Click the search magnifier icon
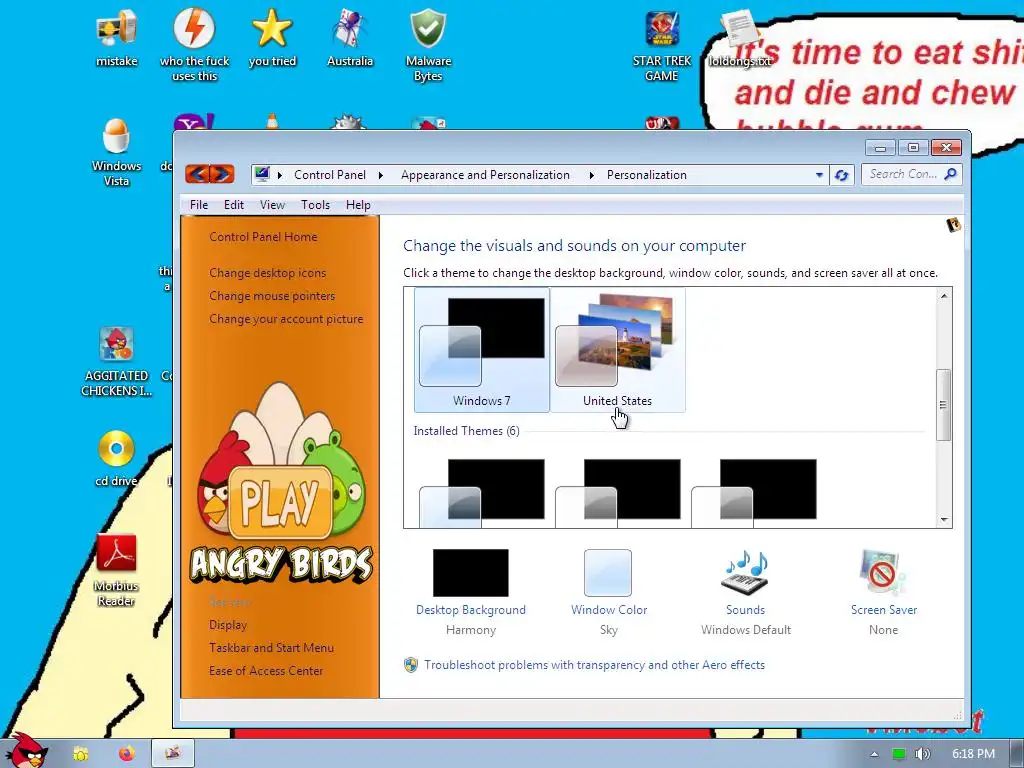 (950, 174)
